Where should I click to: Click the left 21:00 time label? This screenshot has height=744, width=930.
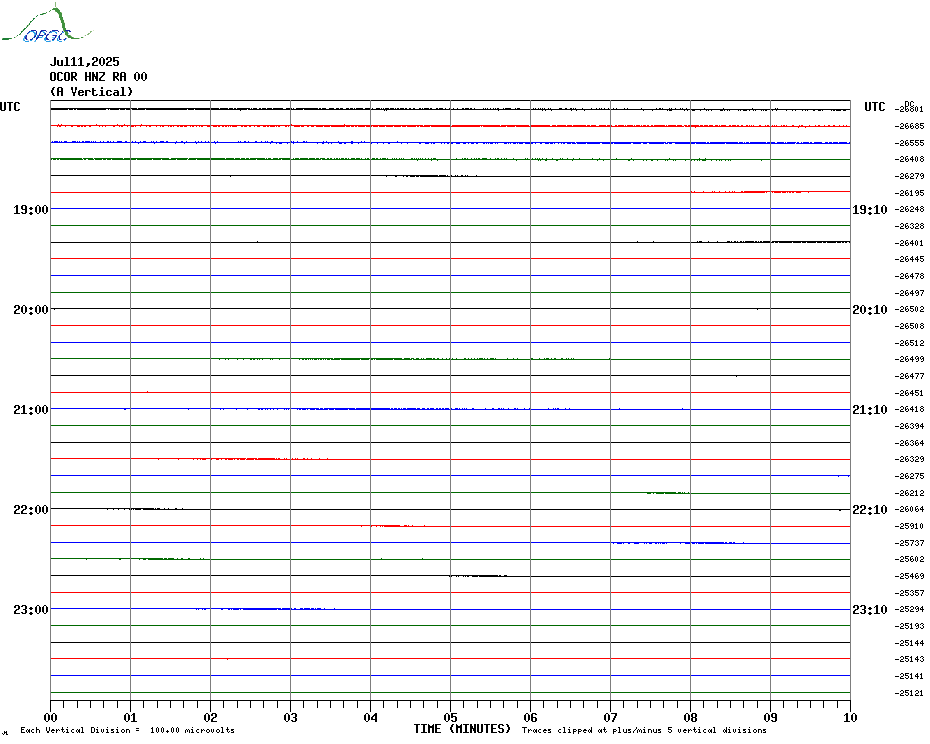(x=31, y=409)
